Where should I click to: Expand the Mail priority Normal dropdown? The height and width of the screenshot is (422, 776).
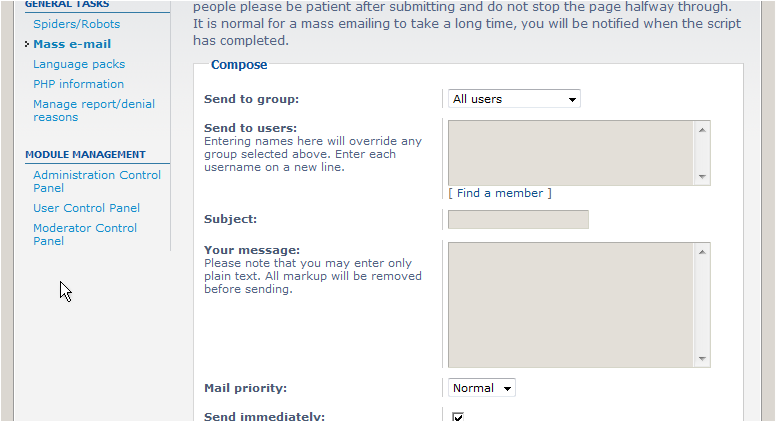tap(481, 388)
